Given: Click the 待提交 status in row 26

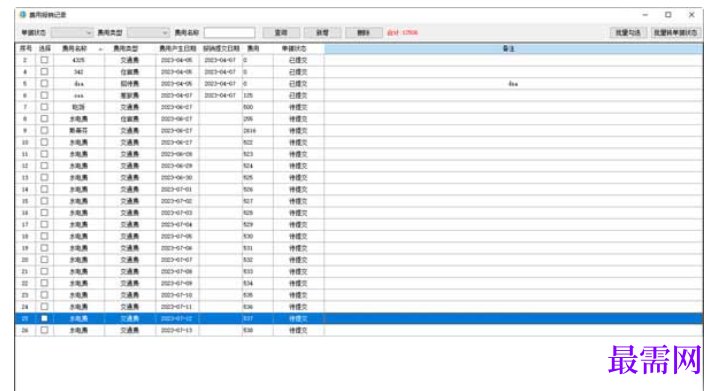Looking at the screenshot, I should coord(298,330).
